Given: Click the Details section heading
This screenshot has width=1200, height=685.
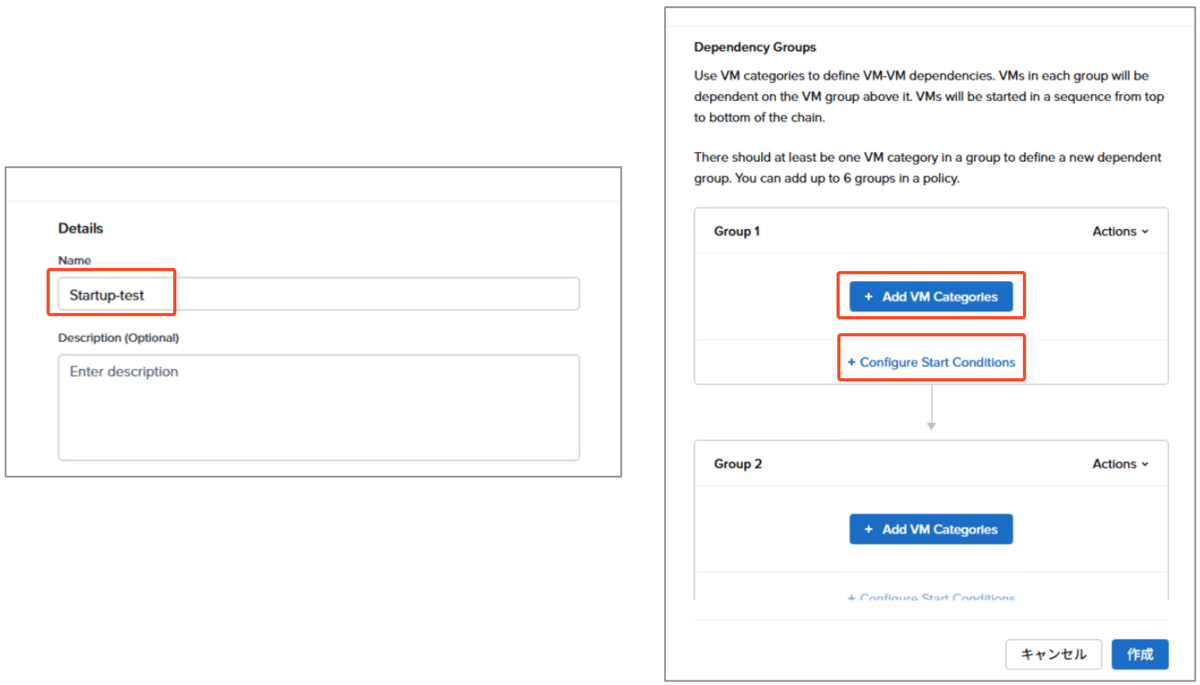Looking at the screenshot, I should click(80, 228).
